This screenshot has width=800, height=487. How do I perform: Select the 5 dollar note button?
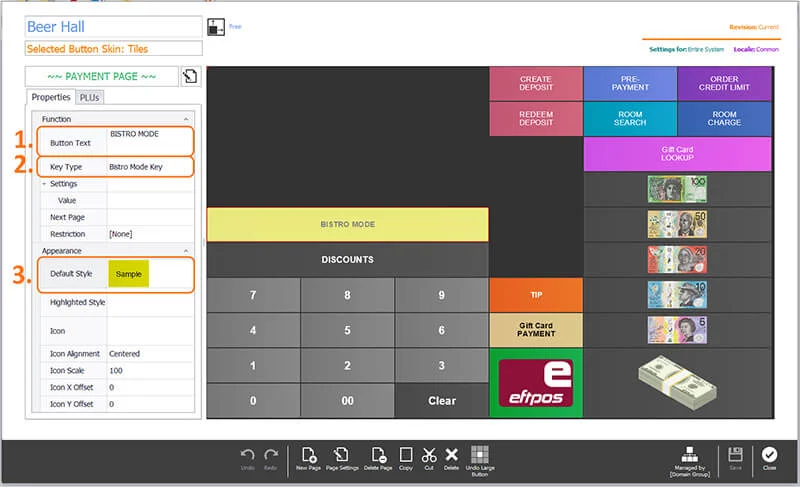[x=678, y=330]
